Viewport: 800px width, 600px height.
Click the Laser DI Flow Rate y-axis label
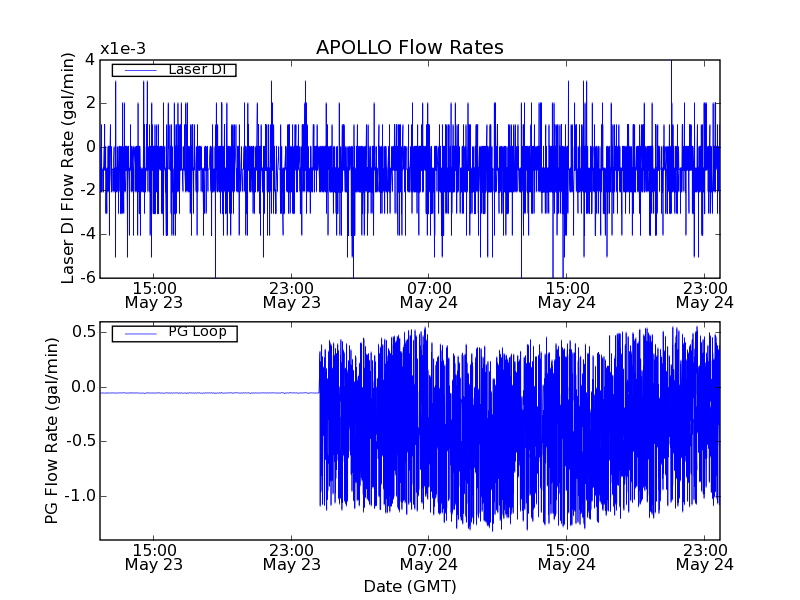69,168
